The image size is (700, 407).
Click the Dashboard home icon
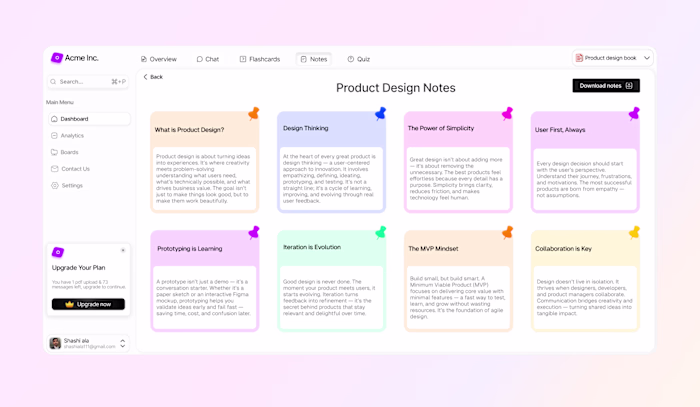coord(54,119)
